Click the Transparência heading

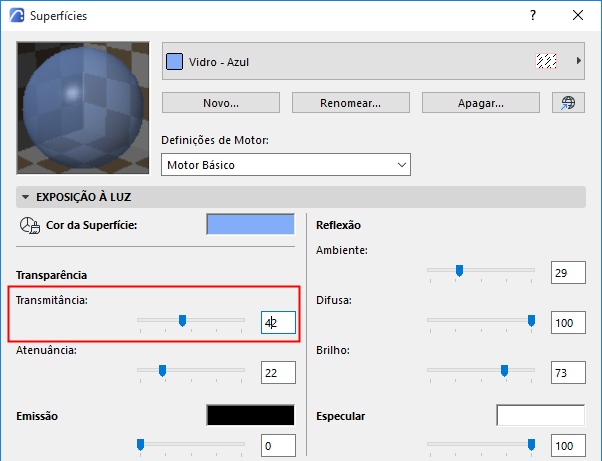coord(51,275)
